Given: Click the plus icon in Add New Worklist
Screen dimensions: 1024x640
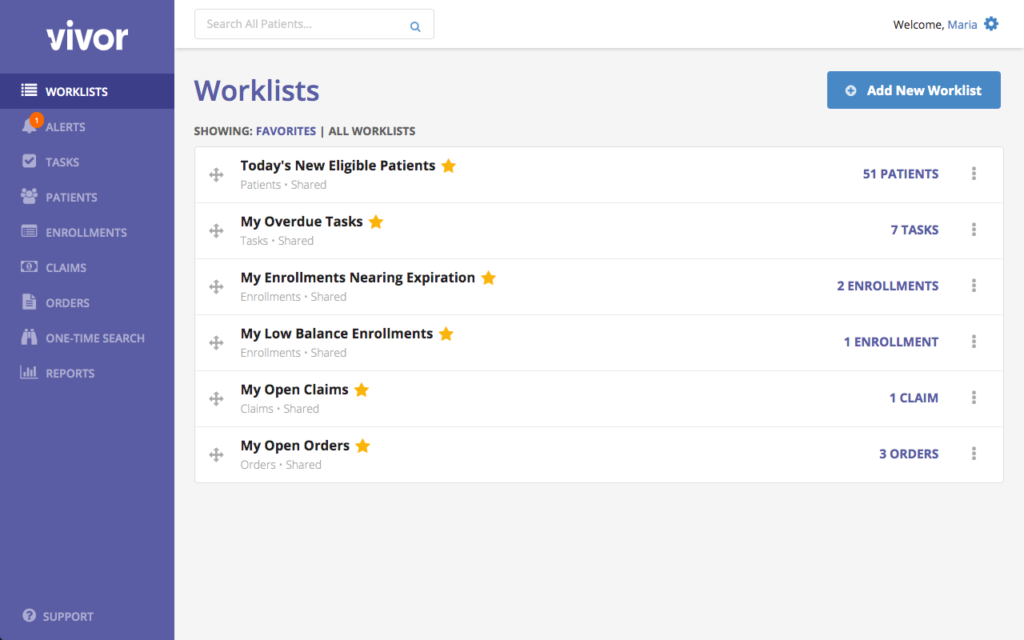Looking at the screenshot, I should 850,91.
